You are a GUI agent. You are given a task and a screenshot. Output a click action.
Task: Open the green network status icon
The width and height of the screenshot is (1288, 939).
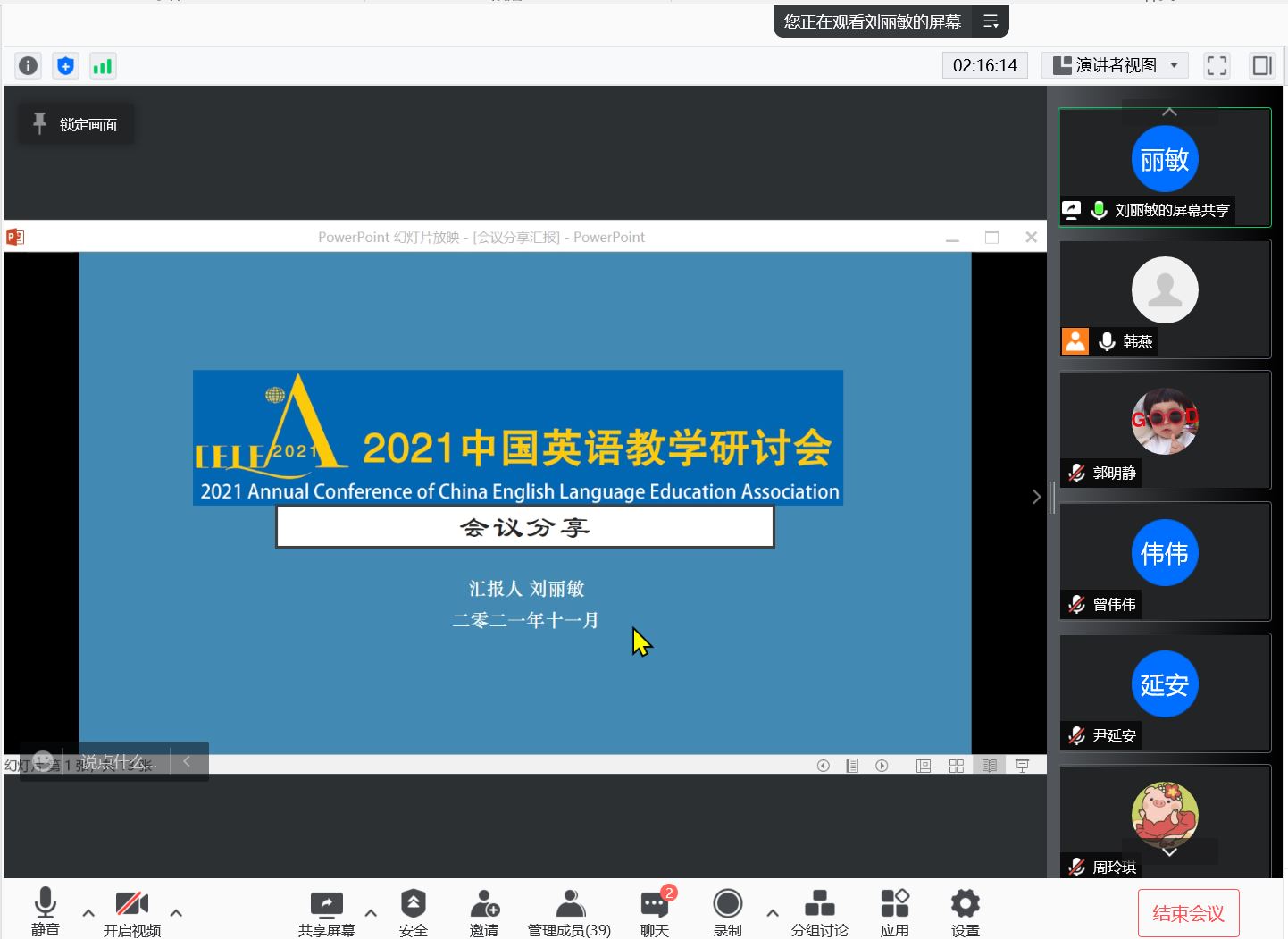103,65
